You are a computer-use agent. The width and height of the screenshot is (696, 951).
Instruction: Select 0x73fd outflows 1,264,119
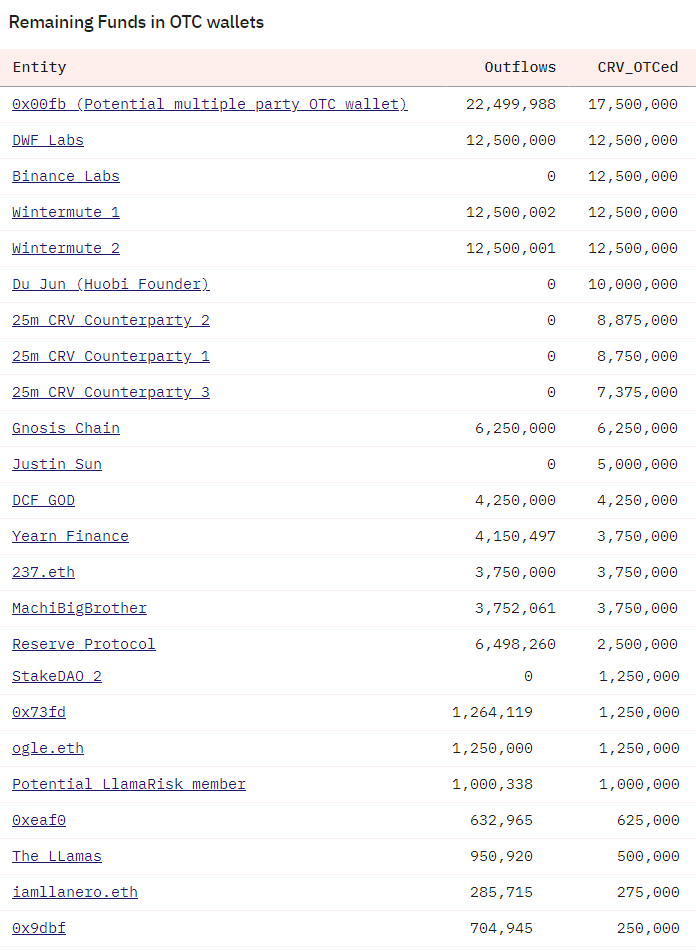(492, 712)
